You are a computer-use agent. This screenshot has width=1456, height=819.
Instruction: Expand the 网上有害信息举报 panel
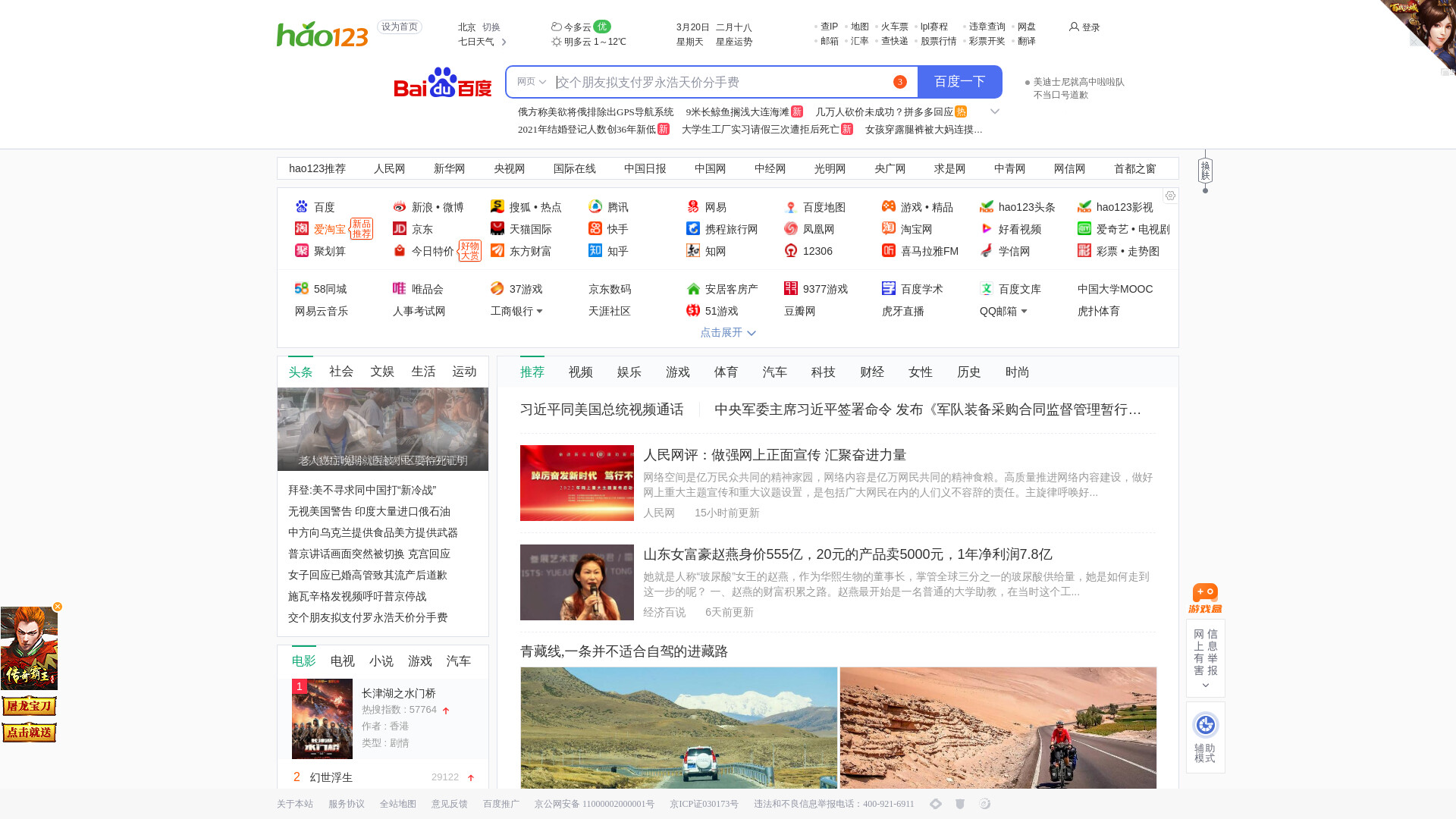click(x=1205, y=686)
